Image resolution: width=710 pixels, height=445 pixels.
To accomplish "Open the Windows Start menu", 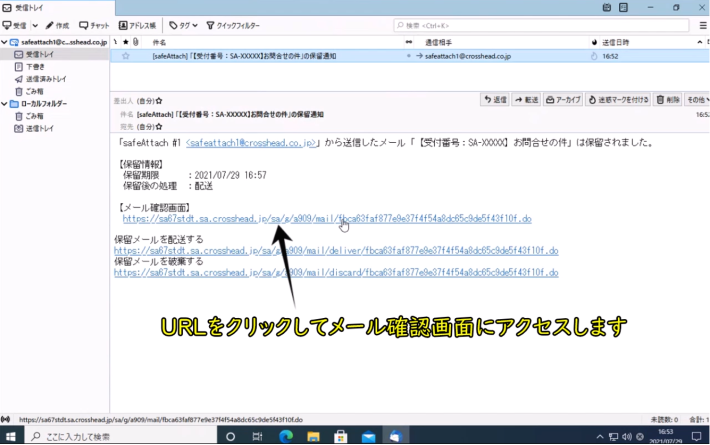I will click(x=10, y=436).
